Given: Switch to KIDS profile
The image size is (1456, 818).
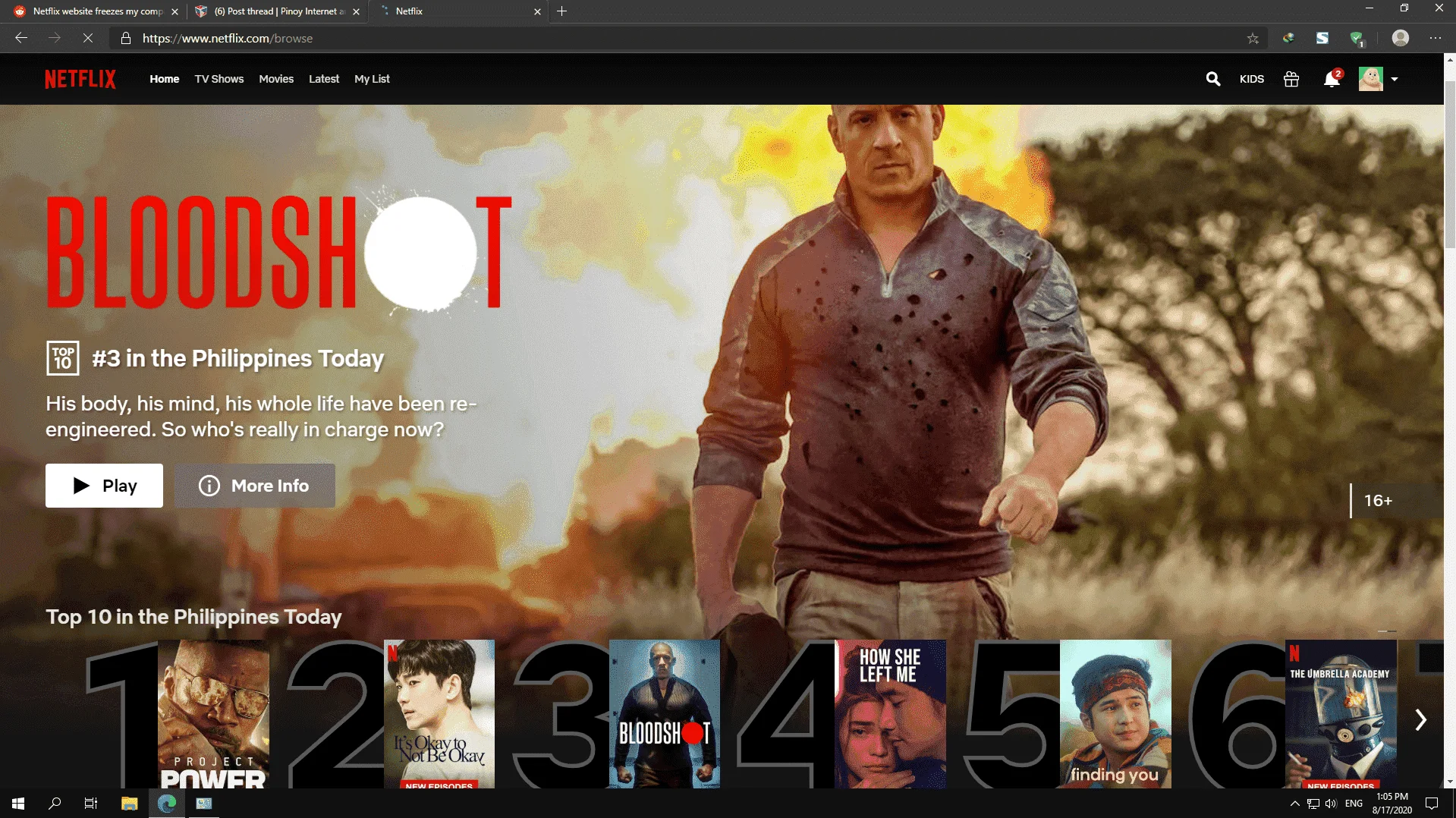Looking at the screenshot, I should coord(1252,79).
